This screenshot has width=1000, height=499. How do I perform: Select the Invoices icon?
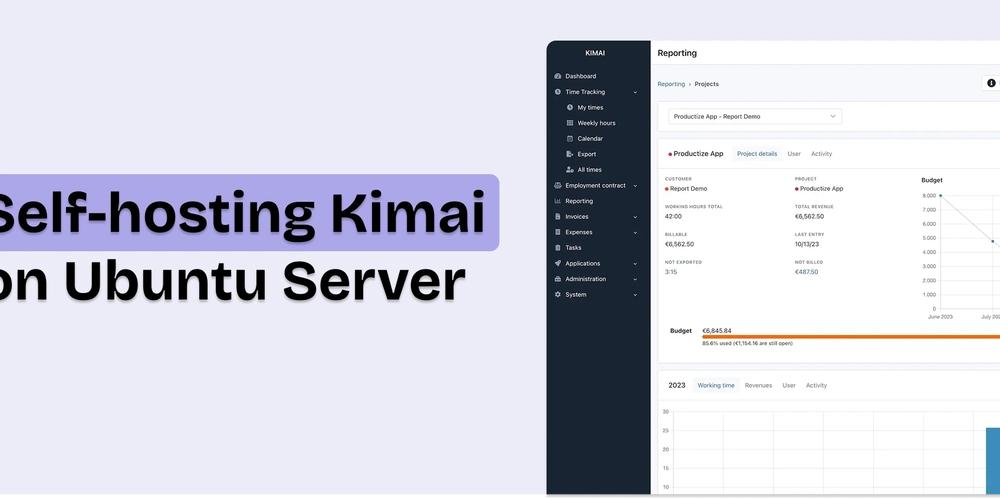(x=558, y=217)
